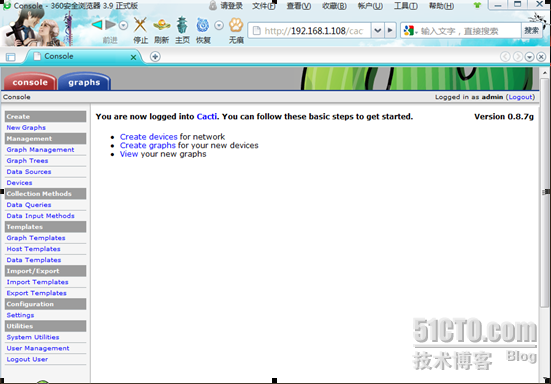Click the Restore closed pages icon
551x384 pixels.
tap(203, 25)
